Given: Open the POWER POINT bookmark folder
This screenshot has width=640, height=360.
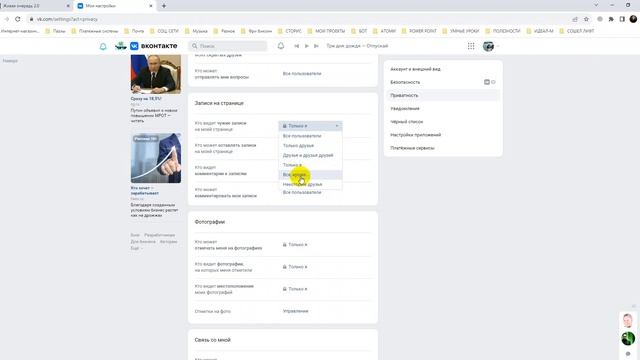Looking at the screenshot, I should (x=419, y=31).
